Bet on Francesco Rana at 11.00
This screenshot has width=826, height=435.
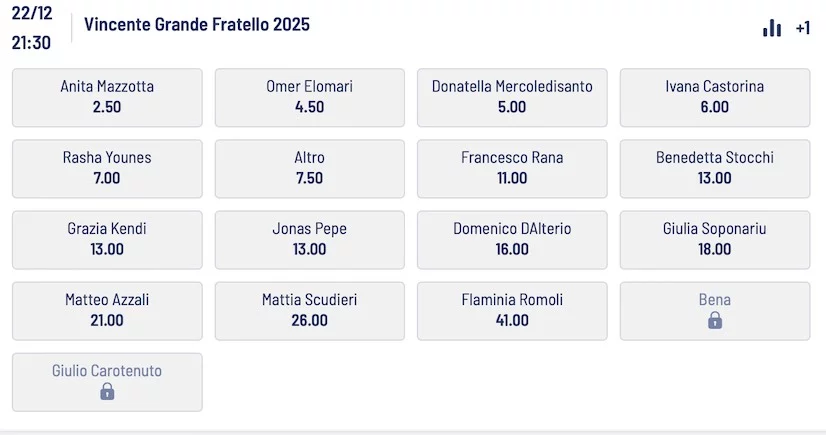coord(512,168)
